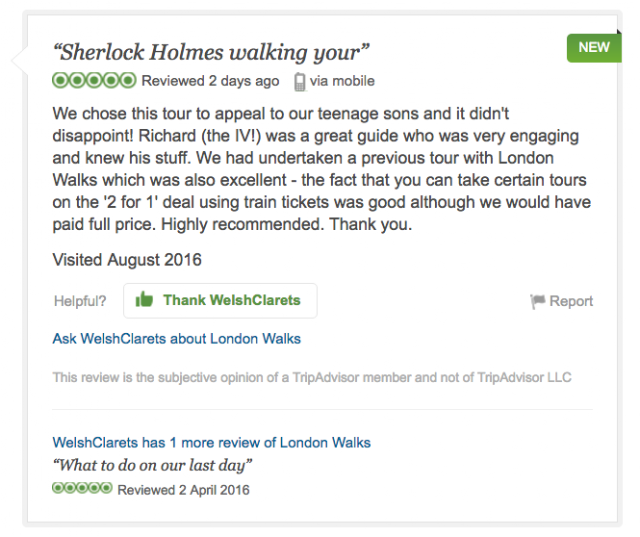Click the "Helpful?" label
640x537 pixels.
tap(81, 301)
